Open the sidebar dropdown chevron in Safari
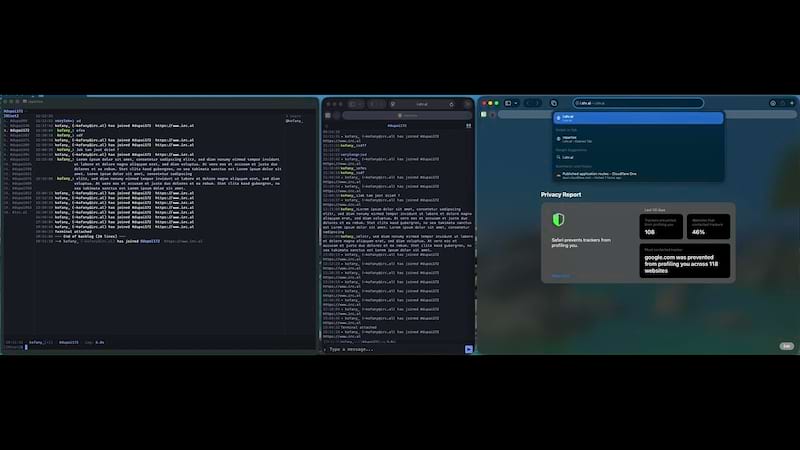800x450 pixels. [515, 103]
